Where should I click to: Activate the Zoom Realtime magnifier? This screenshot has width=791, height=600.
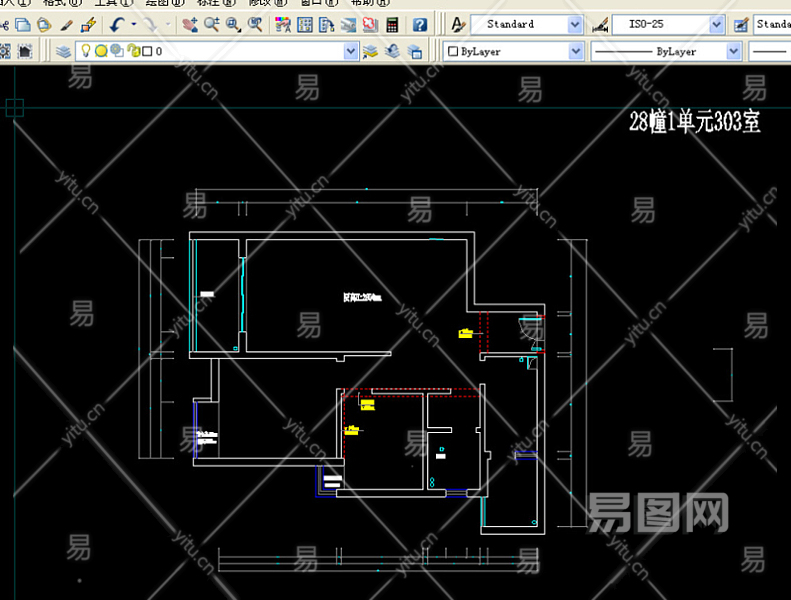pos(212,24)
